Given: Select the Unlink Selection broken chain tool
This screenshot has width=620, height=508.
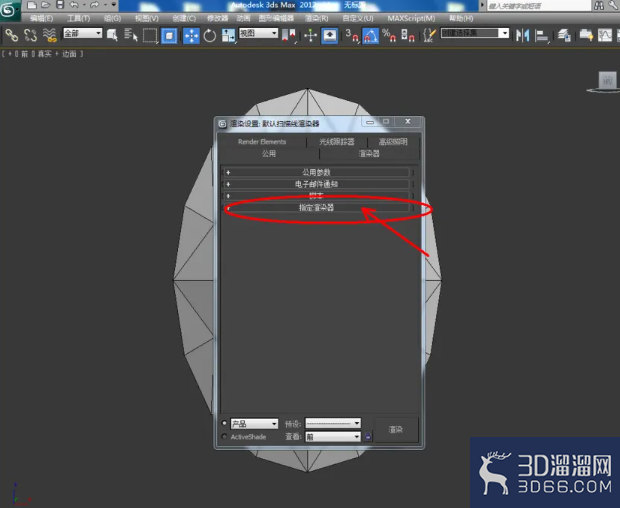Looking at the screenshot, I should [x=30, y=36].
